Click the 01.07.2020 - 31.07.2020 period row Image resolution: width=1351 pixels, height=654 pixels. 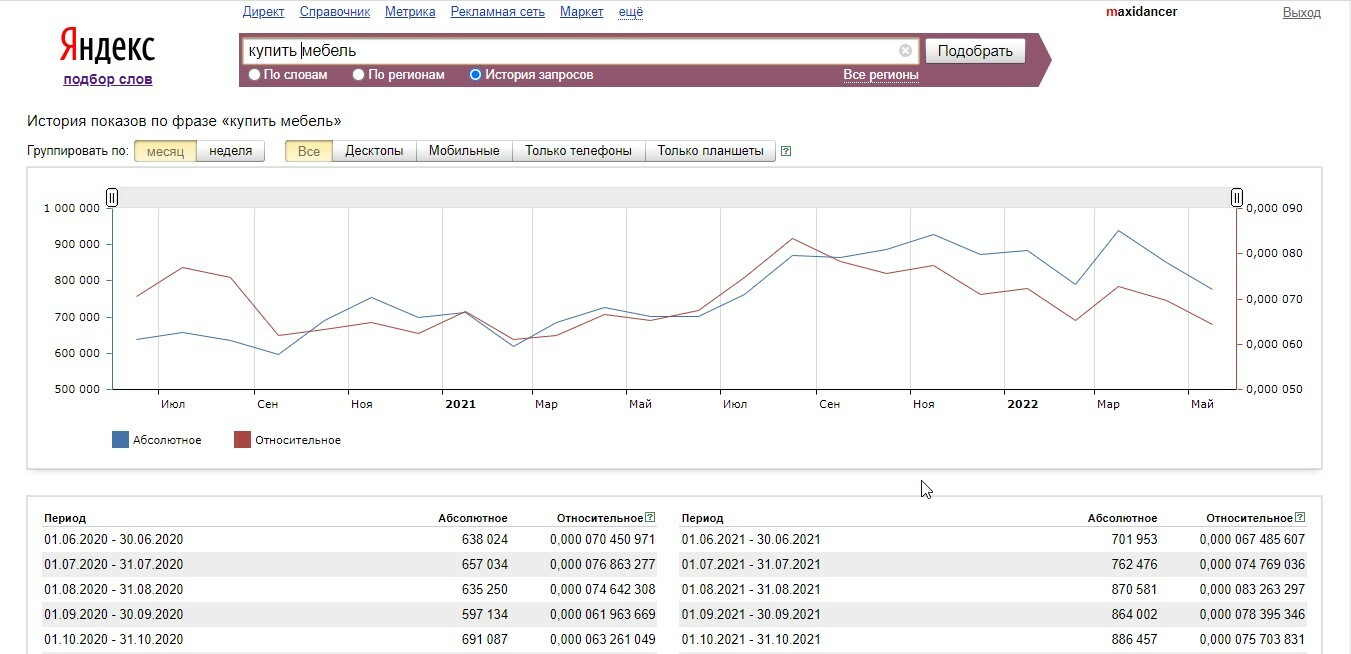point(349,564)
